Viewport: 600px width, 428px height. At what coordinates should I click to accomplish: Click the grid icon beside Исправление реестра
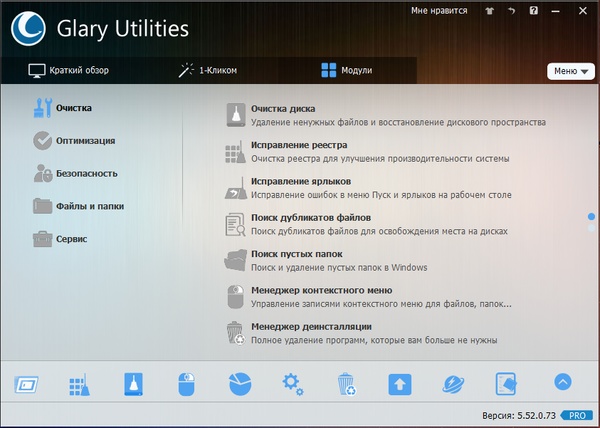click(x=235, y=152)
